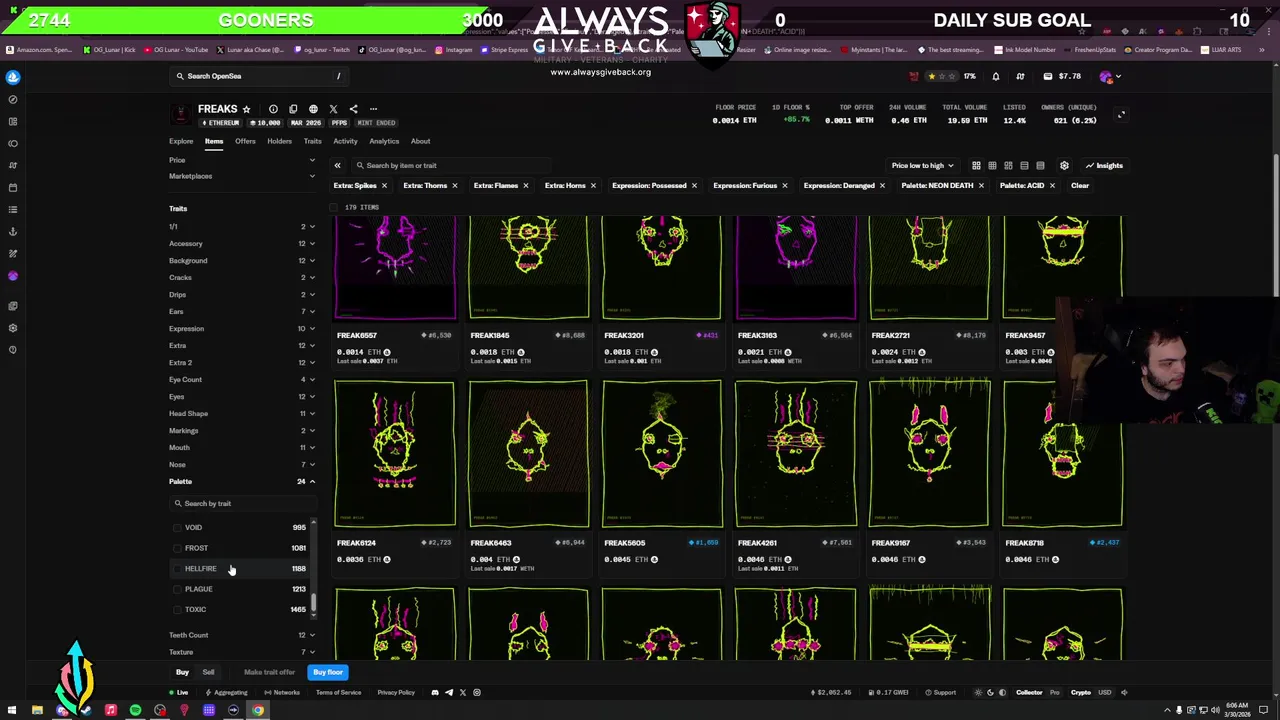Click the Buy floor button
This screenshot has height=720, width=1280.
(x=328, y=672)
